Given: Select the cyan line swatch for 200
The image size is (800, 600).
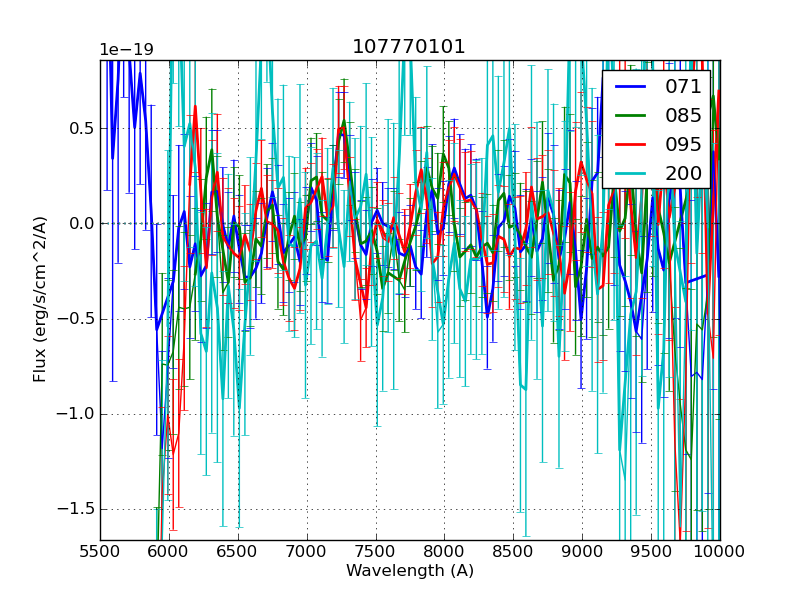Looking at the screenshot, I should pos(632,172).
